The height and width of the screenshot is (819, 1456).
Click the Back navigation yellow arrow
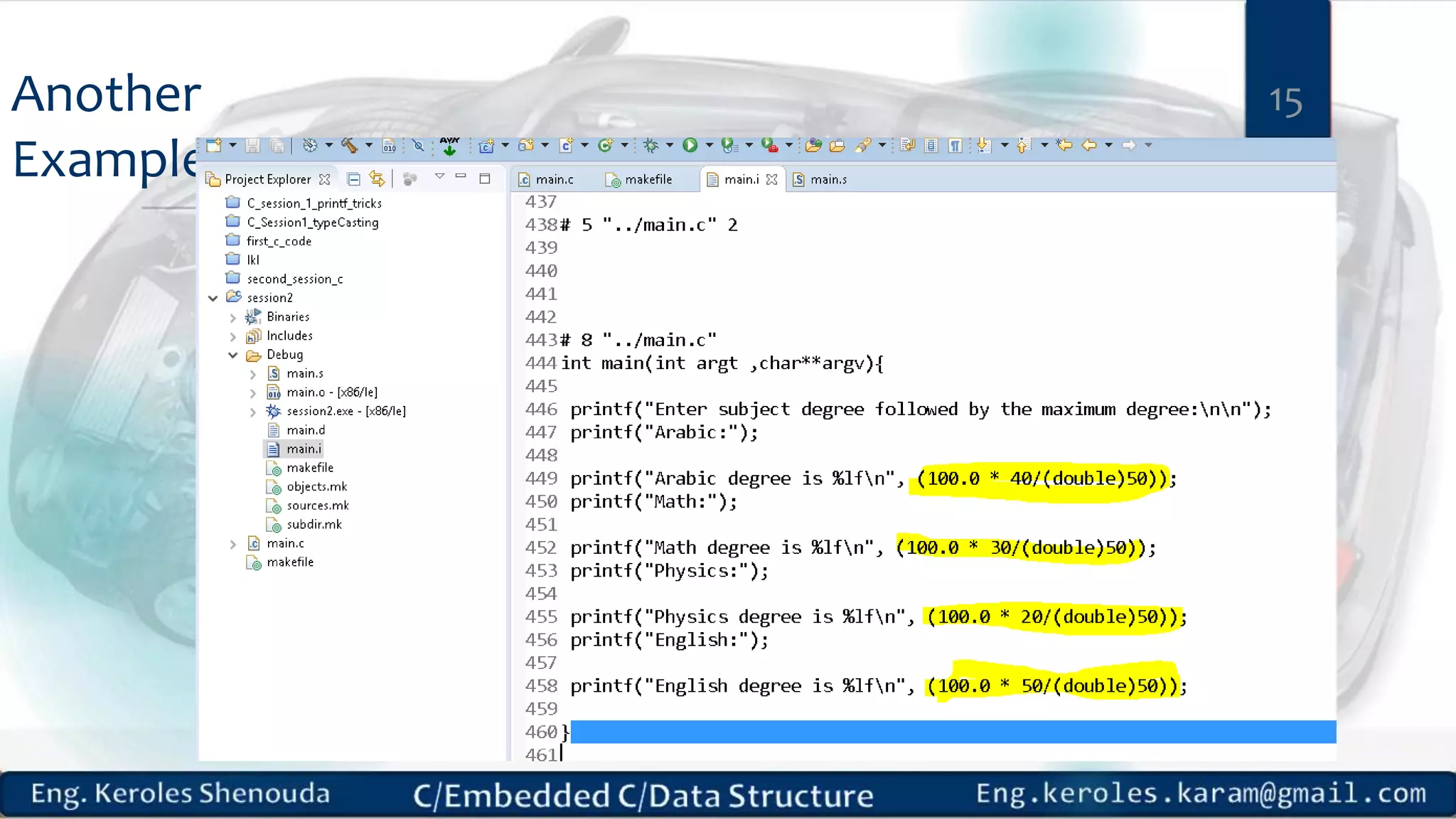coord(1088,145)
